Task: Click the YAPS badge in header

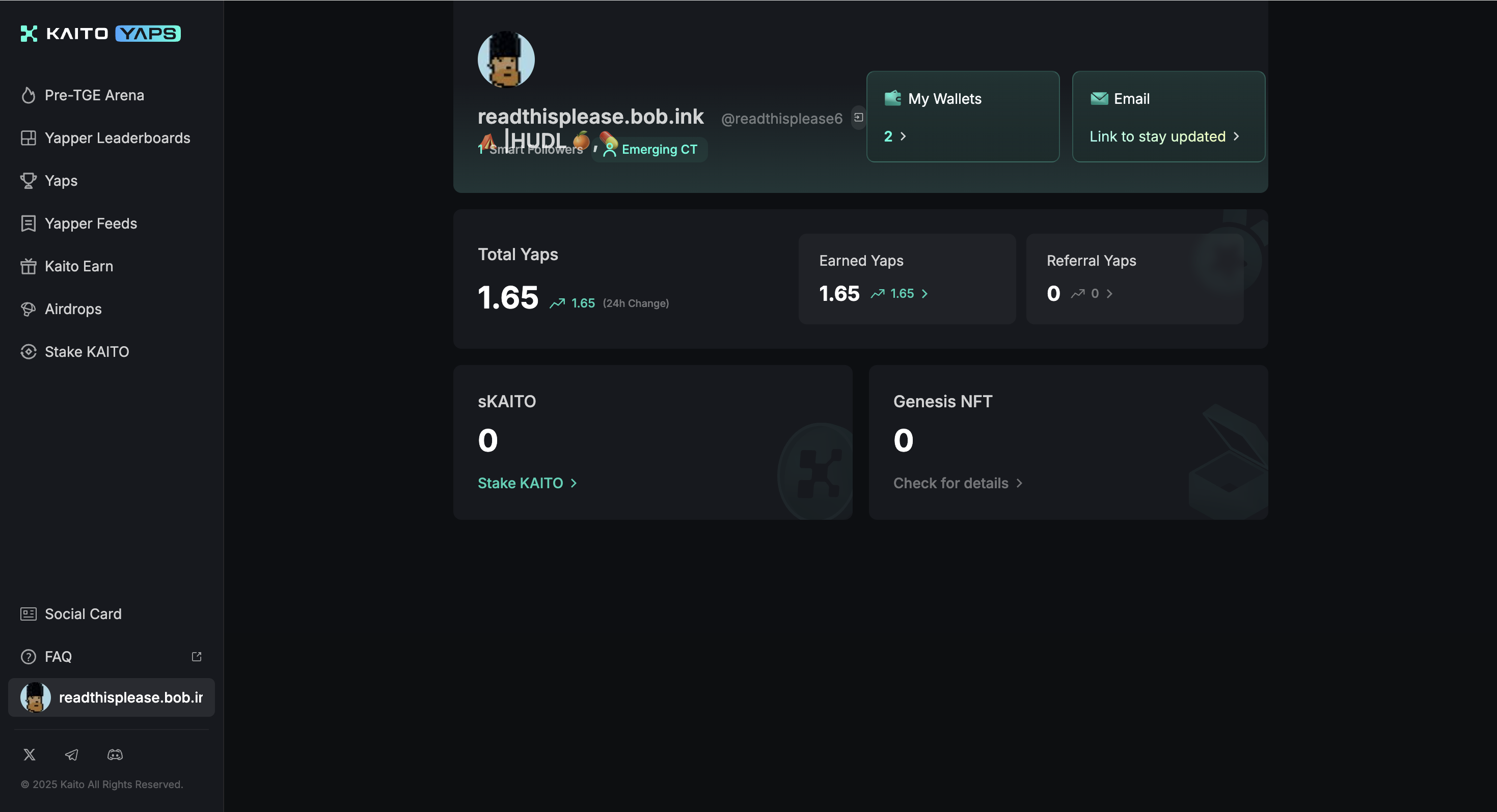Action: point(148,34)
